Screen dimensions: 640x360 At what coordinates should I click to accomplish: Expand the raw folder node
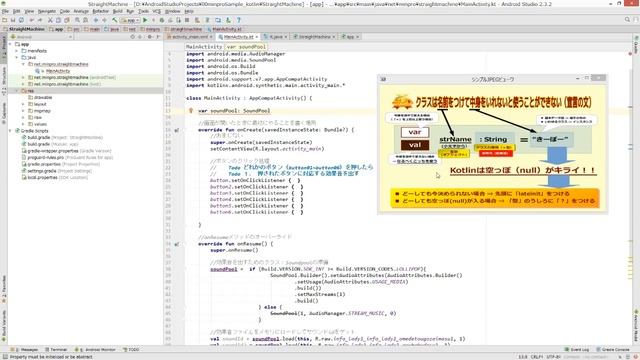pos(23,118)
